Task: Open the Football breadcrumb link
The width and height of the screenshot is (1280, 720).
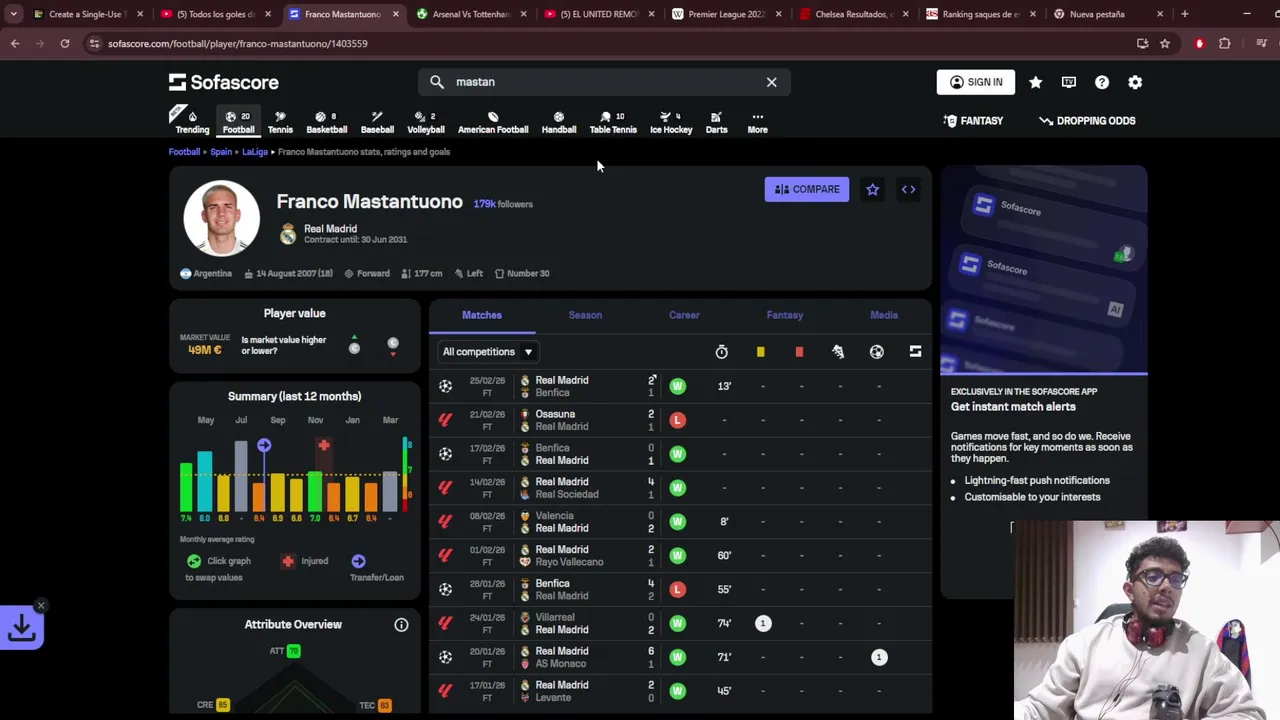Action: 184,152
